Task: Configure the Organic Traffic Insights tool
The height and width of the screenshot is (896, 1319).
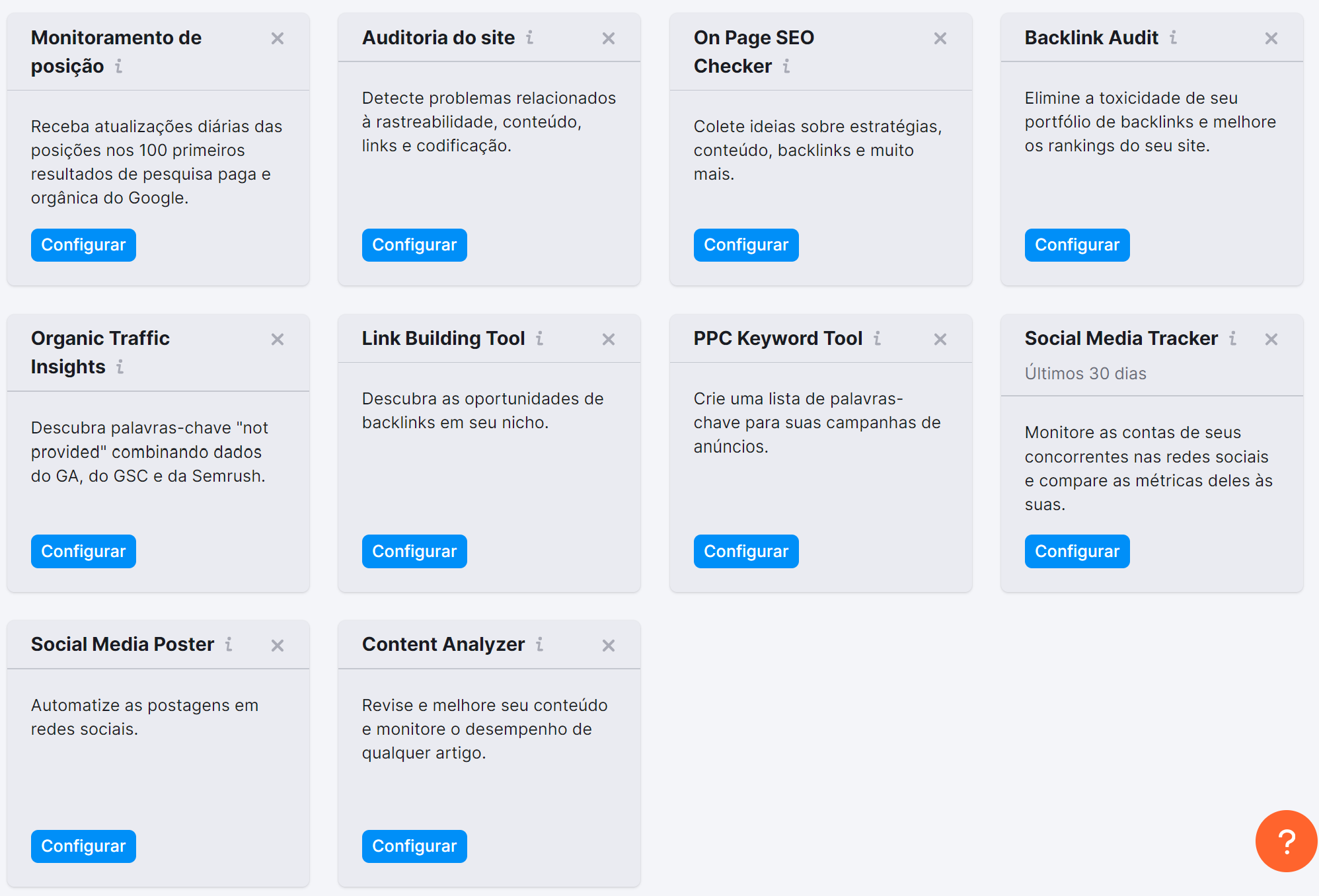Action: 83,551
